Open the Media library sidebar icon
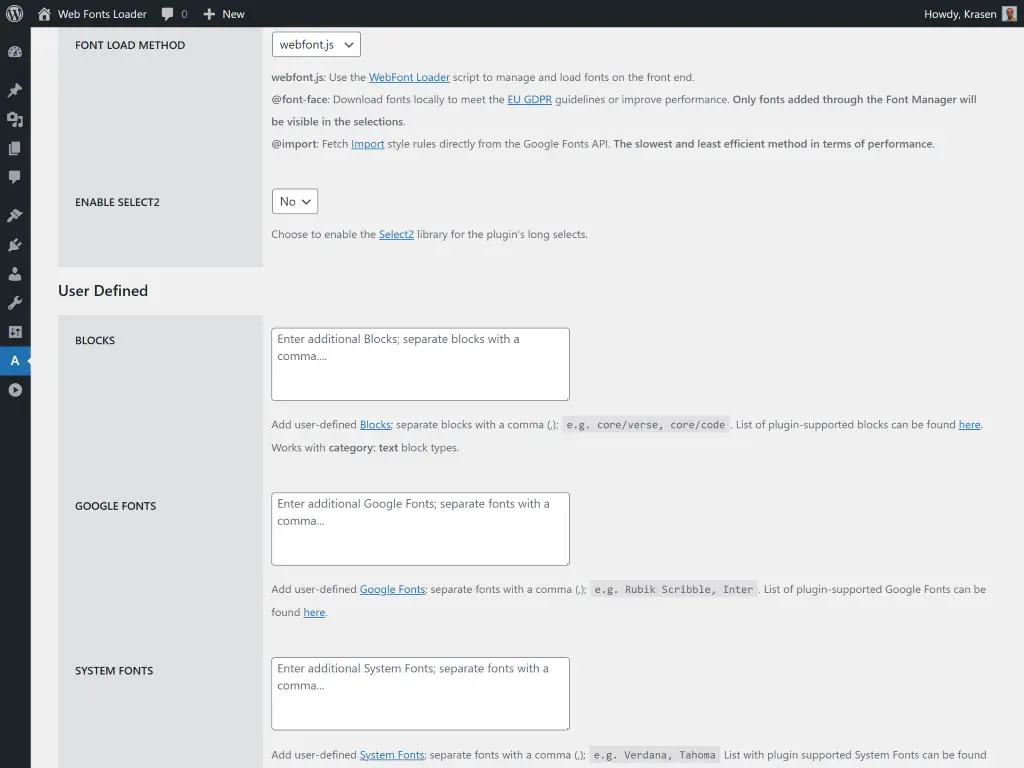The width and height of the screenshot is (1024, 768). [x=15, y=119]
